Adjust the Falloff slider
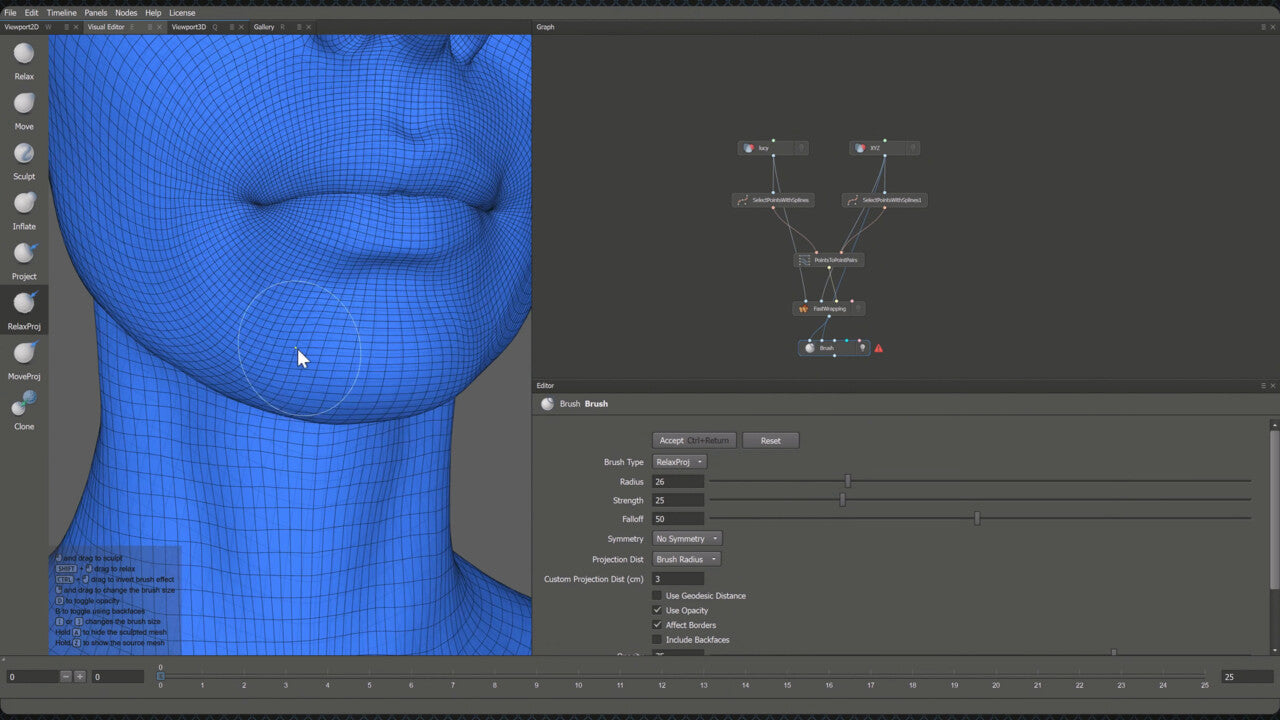 tap(977, 518)
